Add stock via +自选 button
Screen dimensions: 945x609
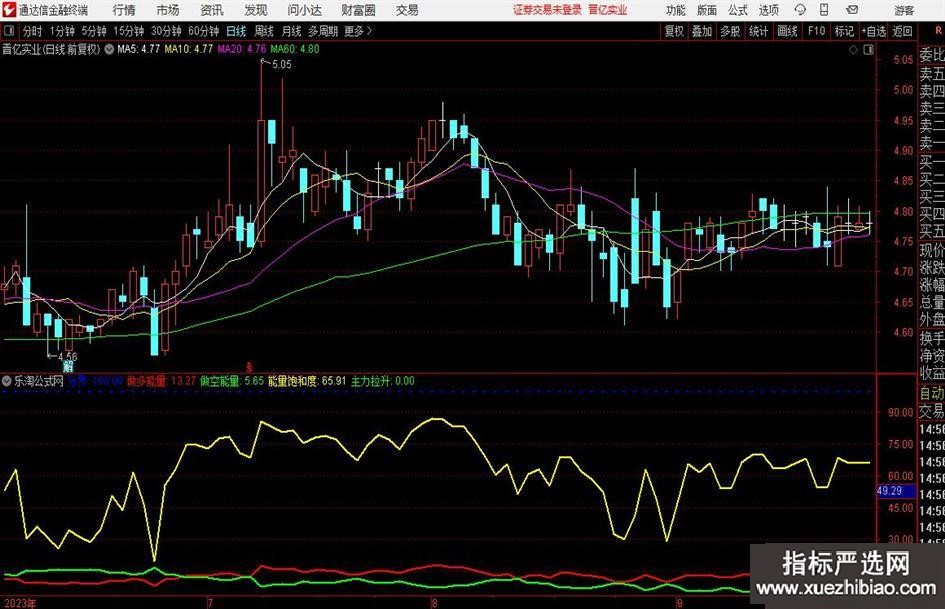tap(874, 31)
